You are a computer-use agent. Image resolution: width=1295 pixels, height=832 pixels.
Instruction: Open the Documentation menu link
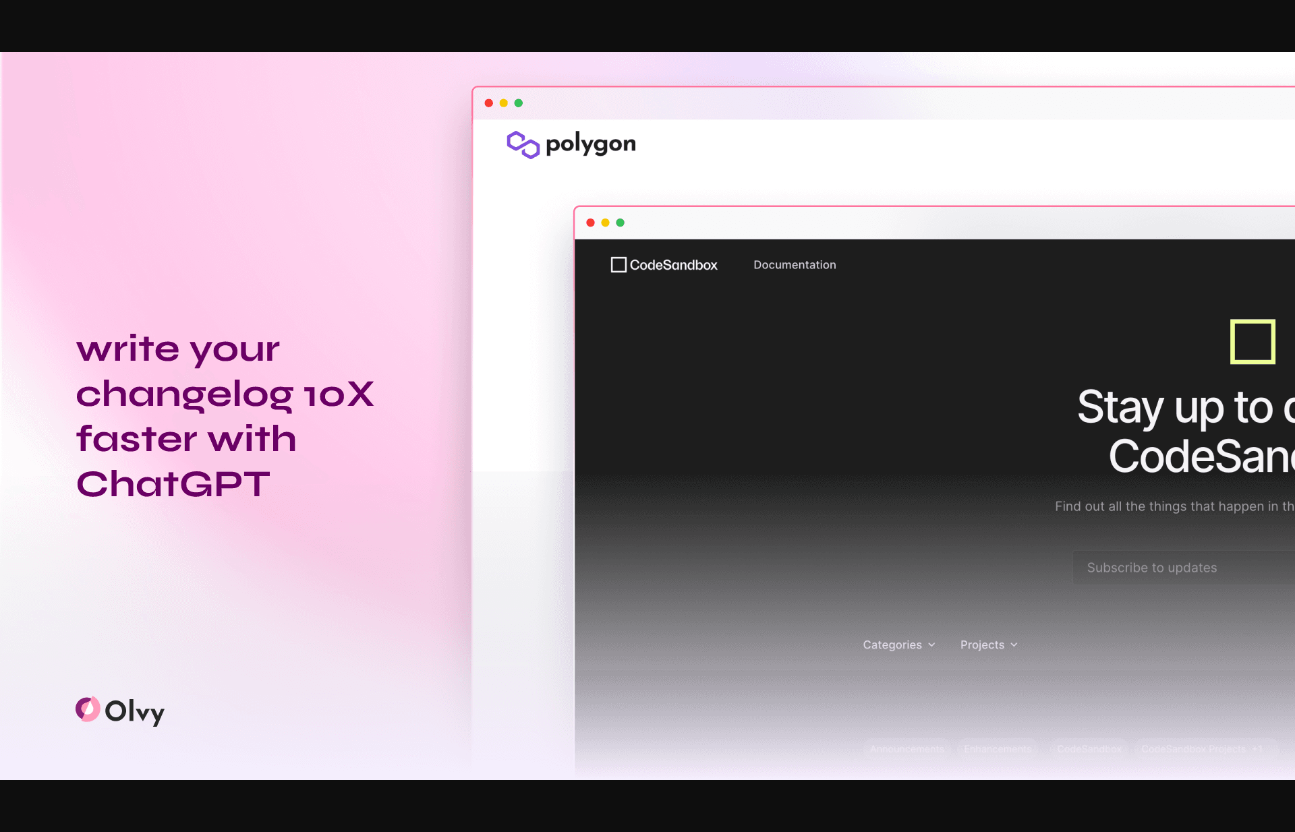(x=795, y=265)
